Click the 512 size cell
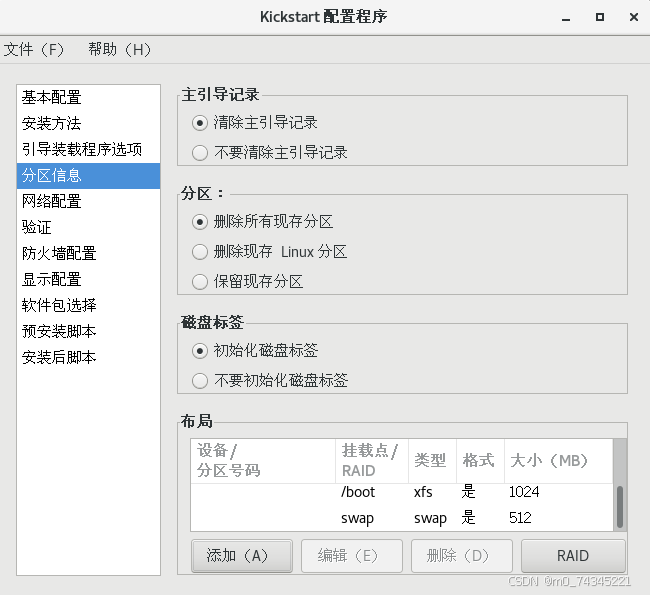Image resolution: width=650 pixels, height=595 pixels. [520, 518]
